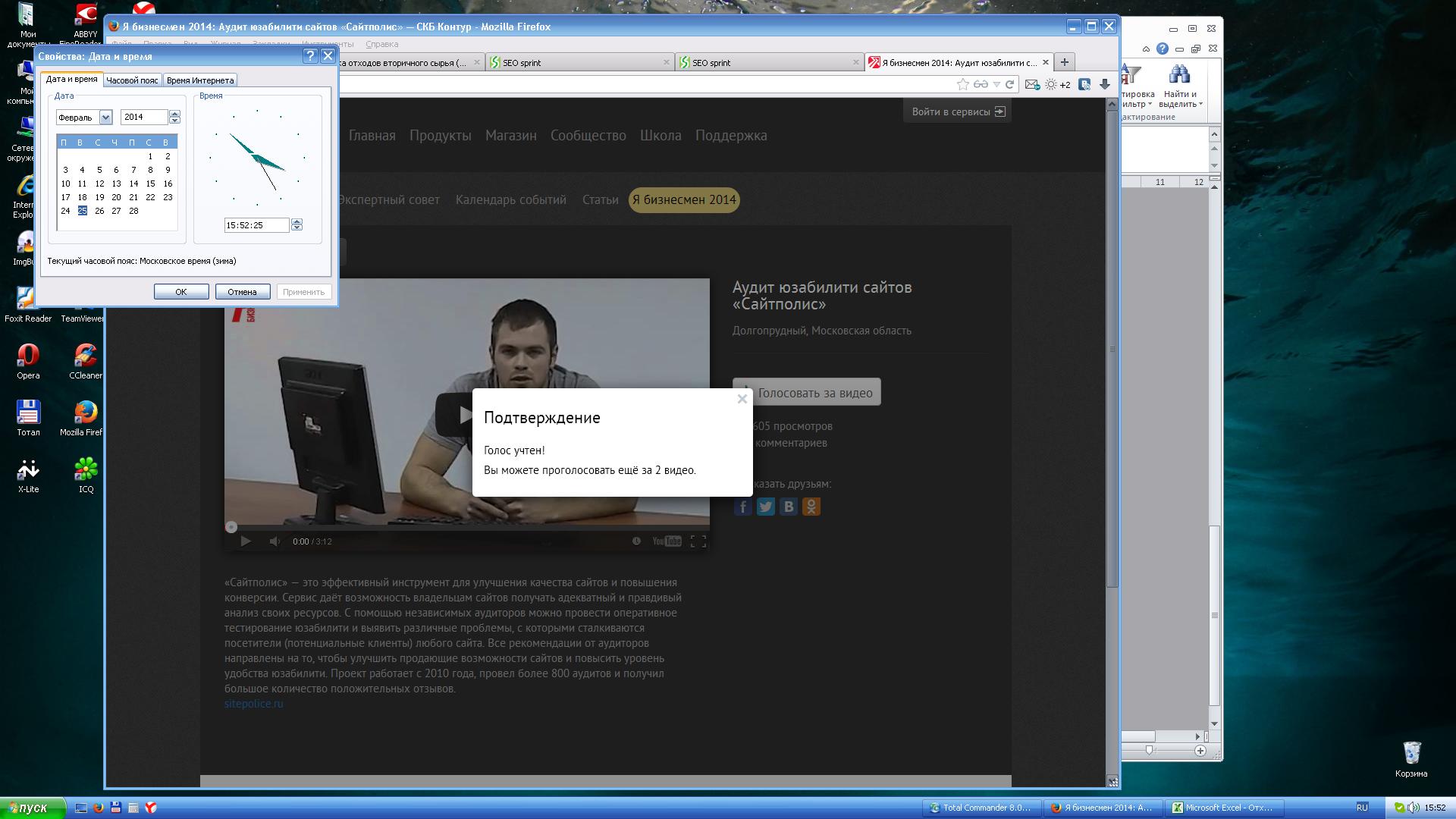The width and height of the screenshot is (1456, 819).
Task: Close the Подтверждение popup with the X
Action: [x=742, y=399]
